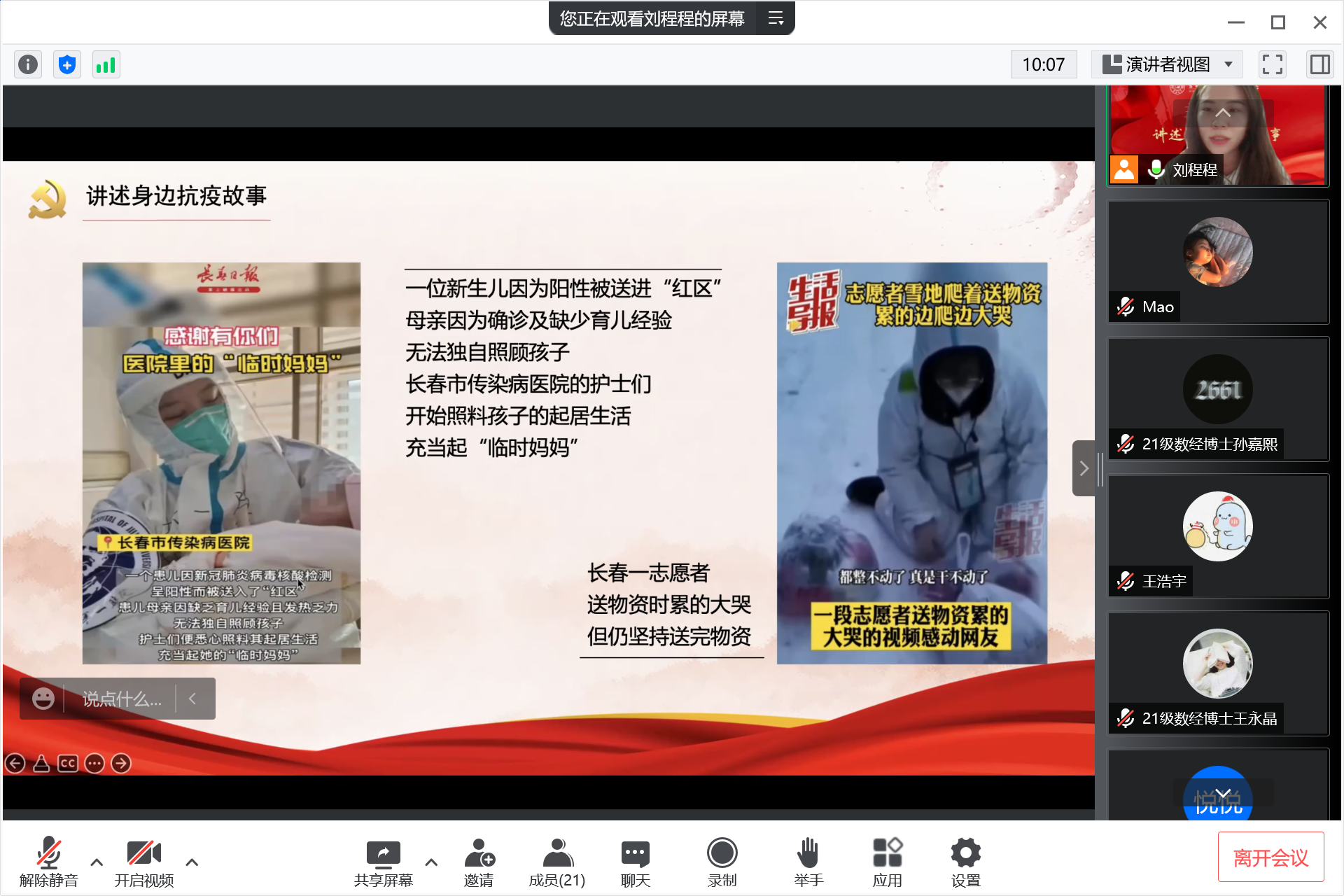Enter full screen mode
This screenshot has height=896, width=1344.
1272,64
